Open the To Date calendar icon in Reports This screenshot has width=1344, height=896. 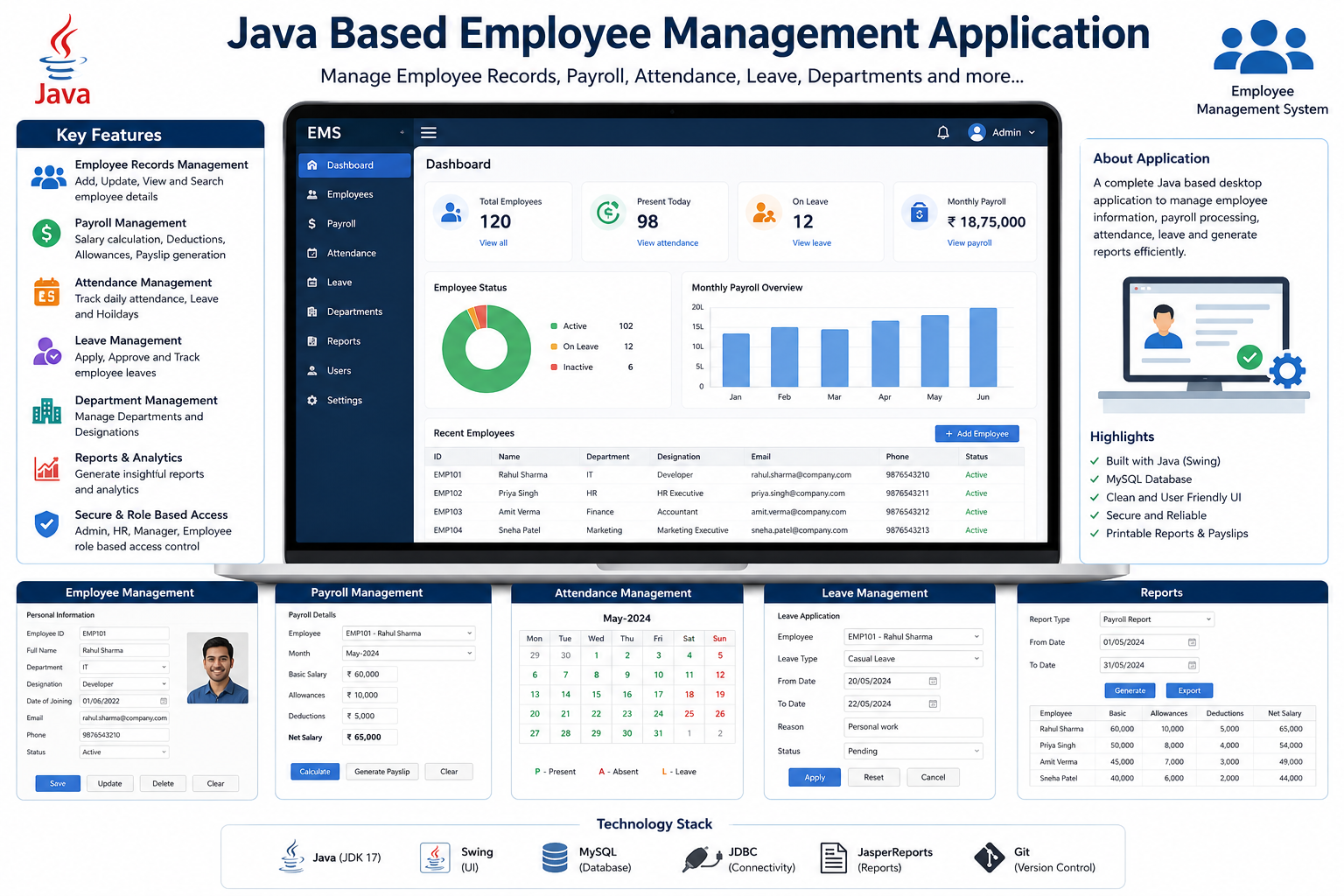1192,665
